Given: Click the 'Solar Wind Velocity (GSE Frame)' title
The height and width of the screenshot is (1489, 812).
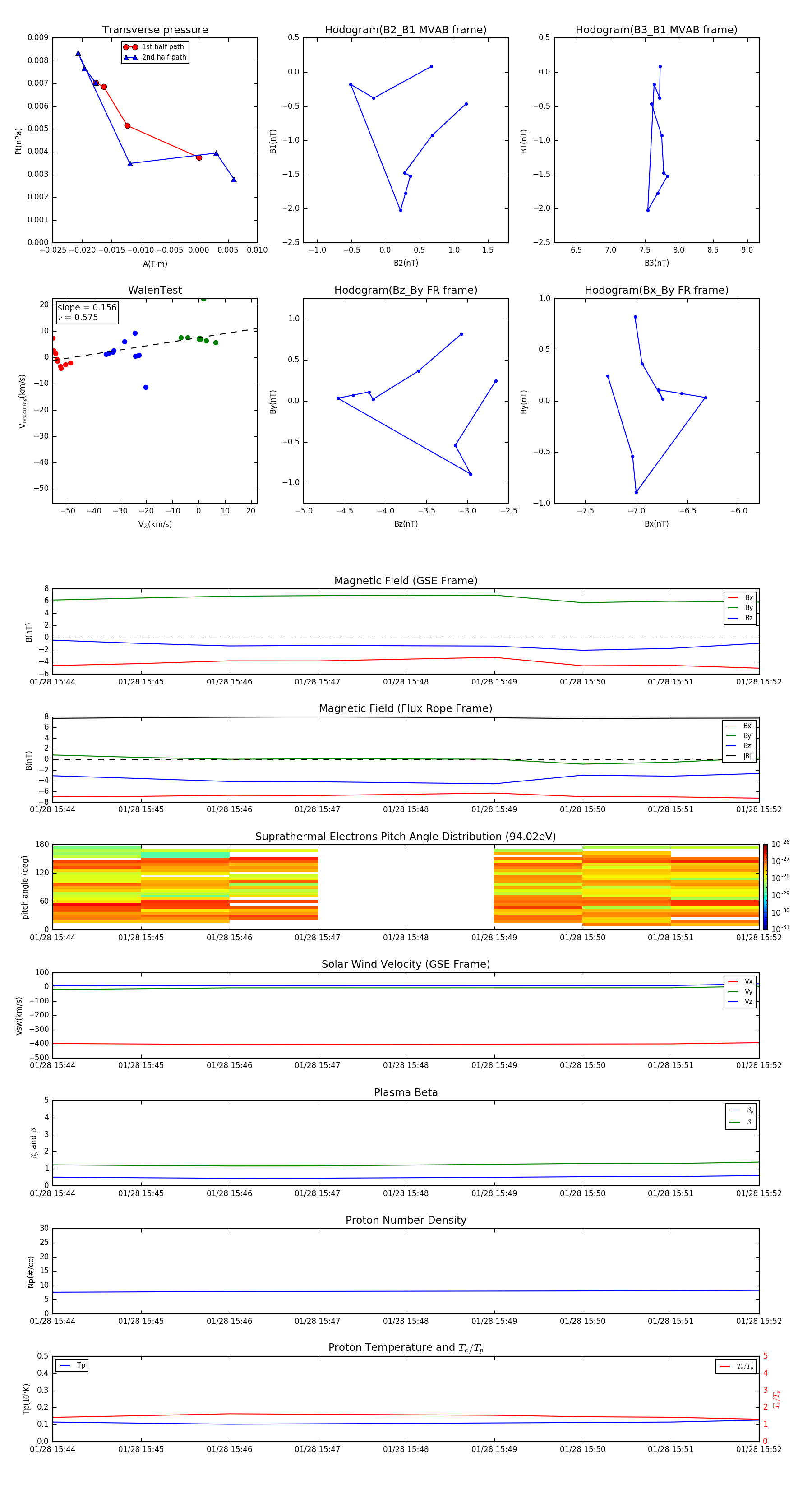Looking at the screenshot, I should [406, 965].
